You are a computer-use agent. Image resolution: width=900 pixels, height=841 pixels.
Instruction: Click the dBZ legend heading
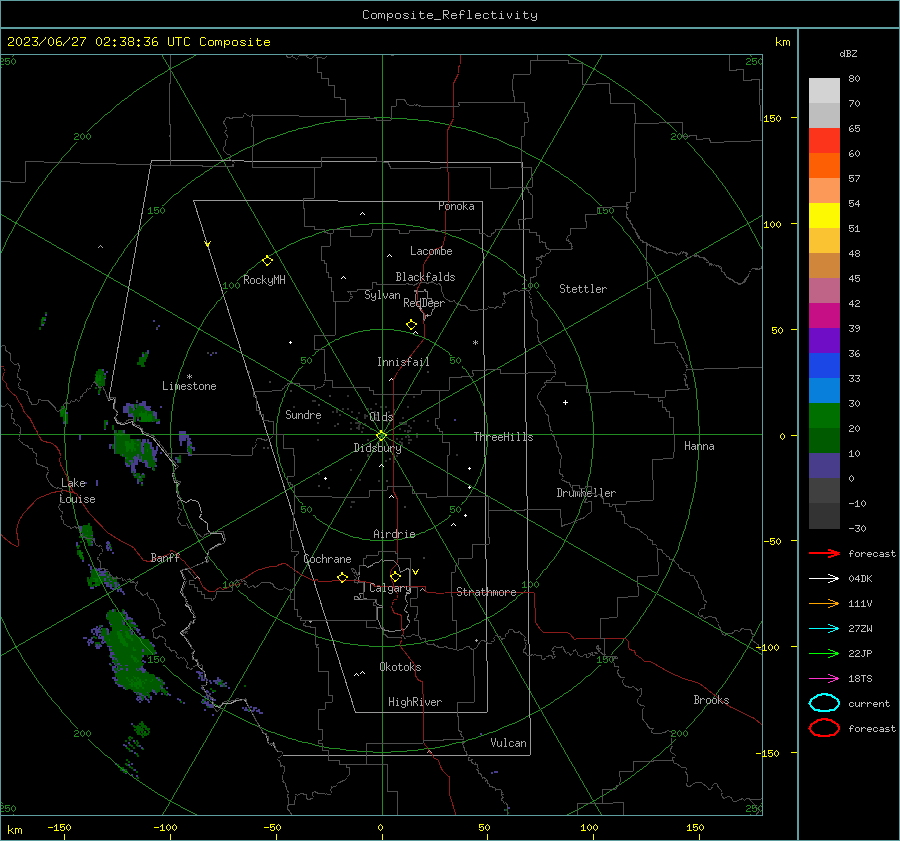(848, 54)
